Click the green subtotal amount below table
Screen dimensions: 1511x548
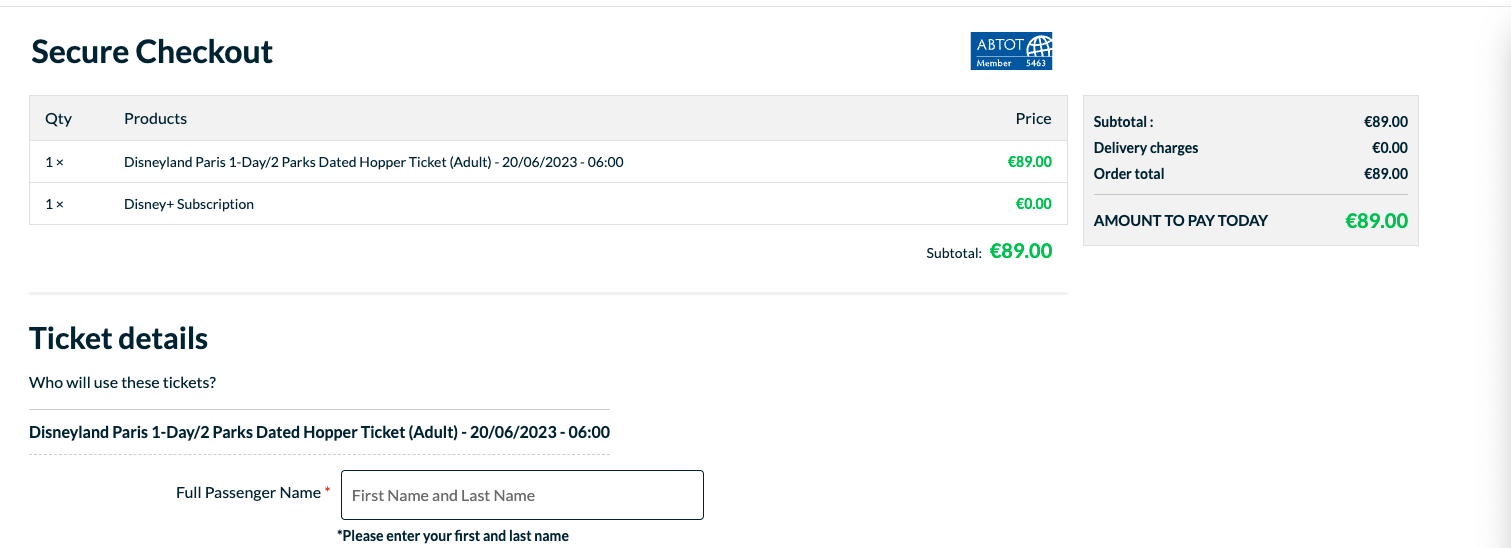1021,251
